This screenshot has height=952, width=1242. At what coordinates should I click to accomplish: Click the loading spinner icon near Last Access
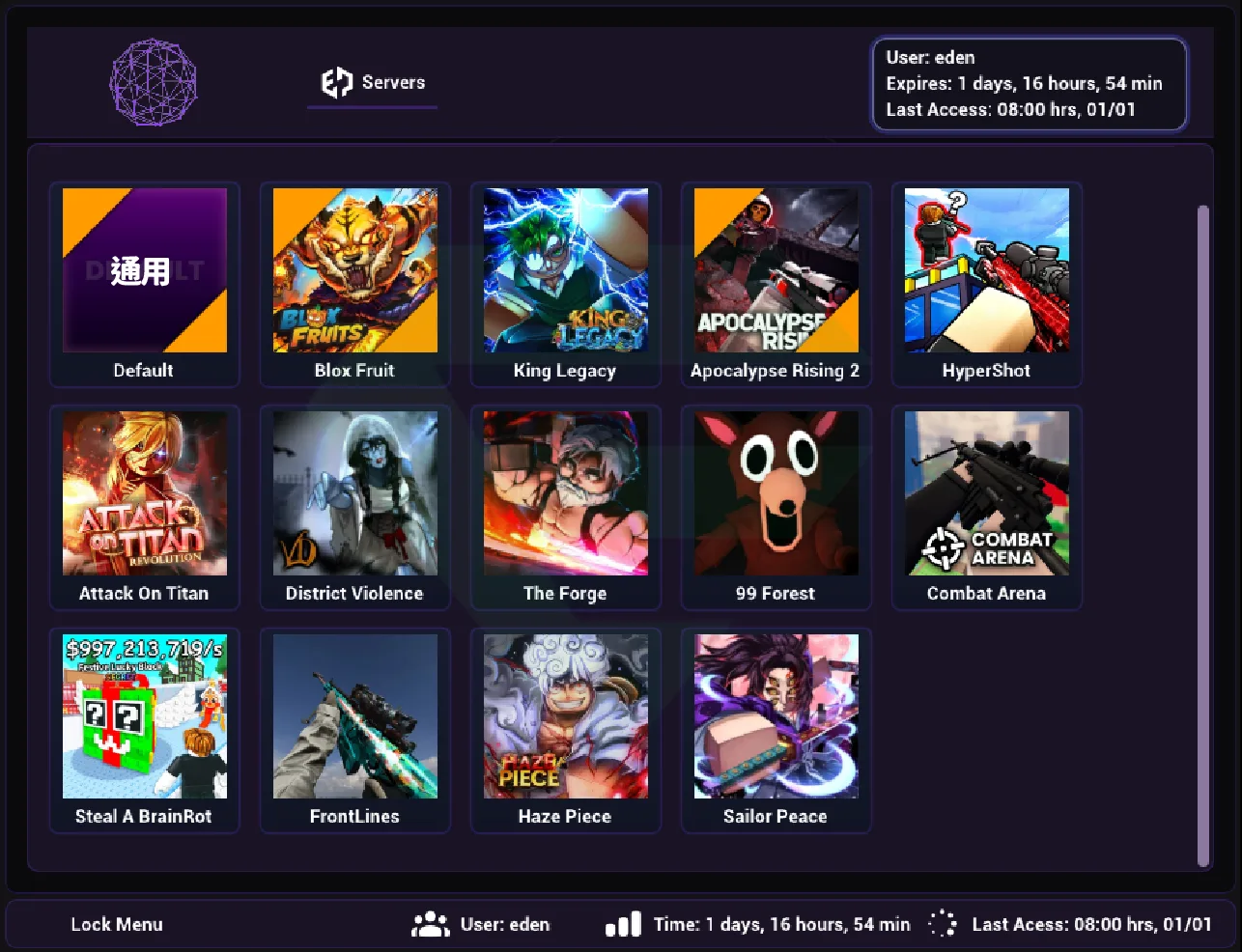coord(942,924)
